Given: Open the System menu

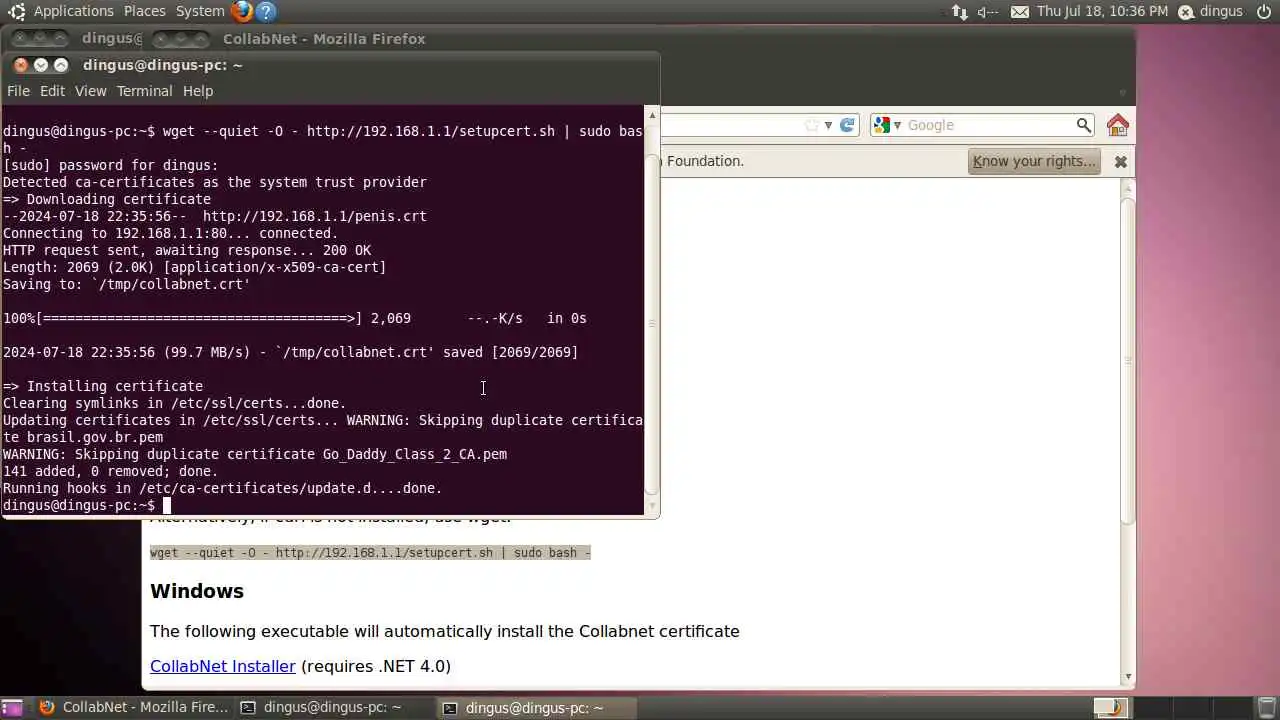Looking at the screenshot, I should coord(200,11).
